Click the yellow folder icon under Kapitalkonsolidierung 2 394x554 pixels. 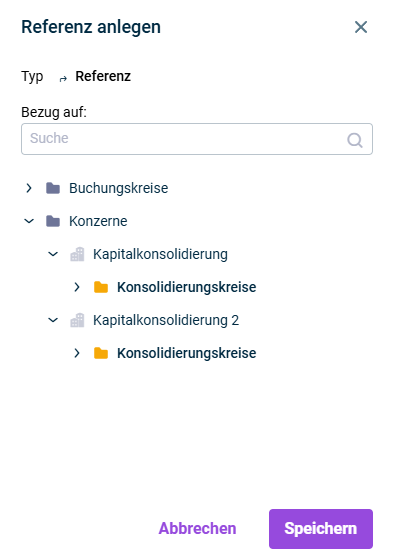tap(101, 353)
